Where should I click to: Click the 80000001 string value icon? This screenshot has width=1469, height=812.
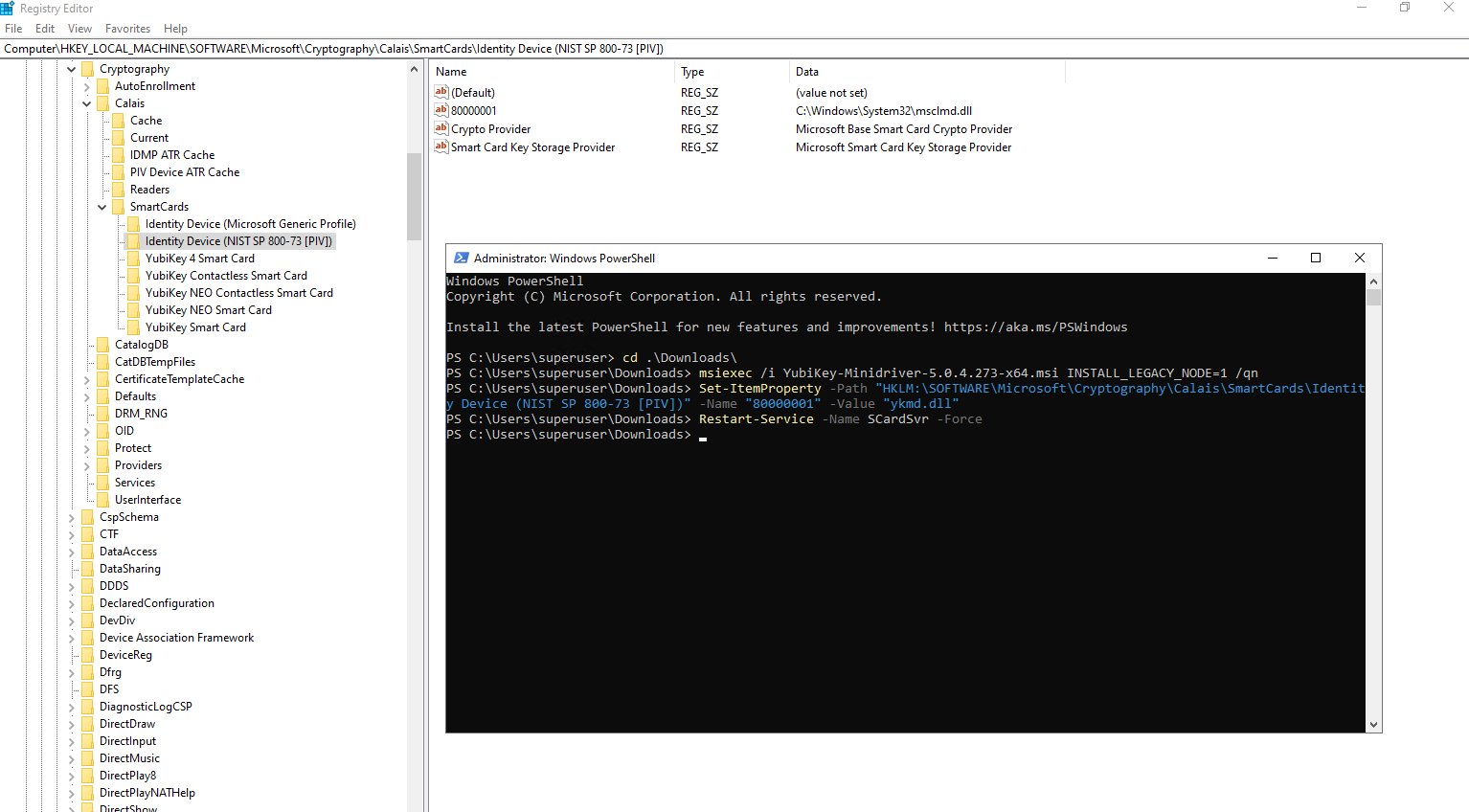[441, 110]
